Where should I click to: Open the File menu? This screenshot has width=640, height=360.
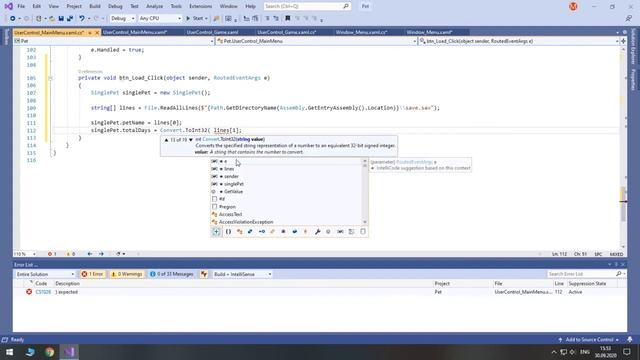click(x=21, y=6)
